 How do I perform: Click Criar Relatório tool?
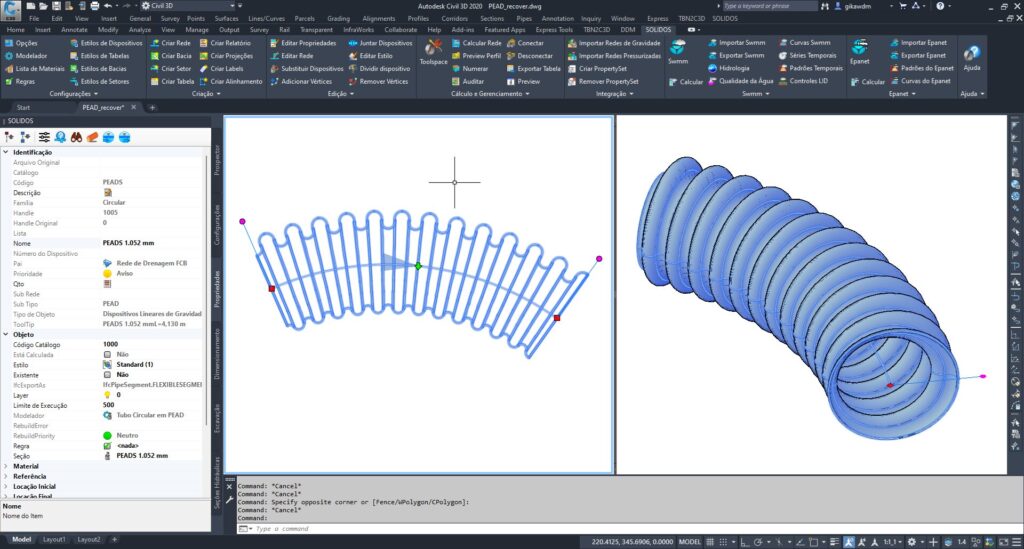(225, 43)
